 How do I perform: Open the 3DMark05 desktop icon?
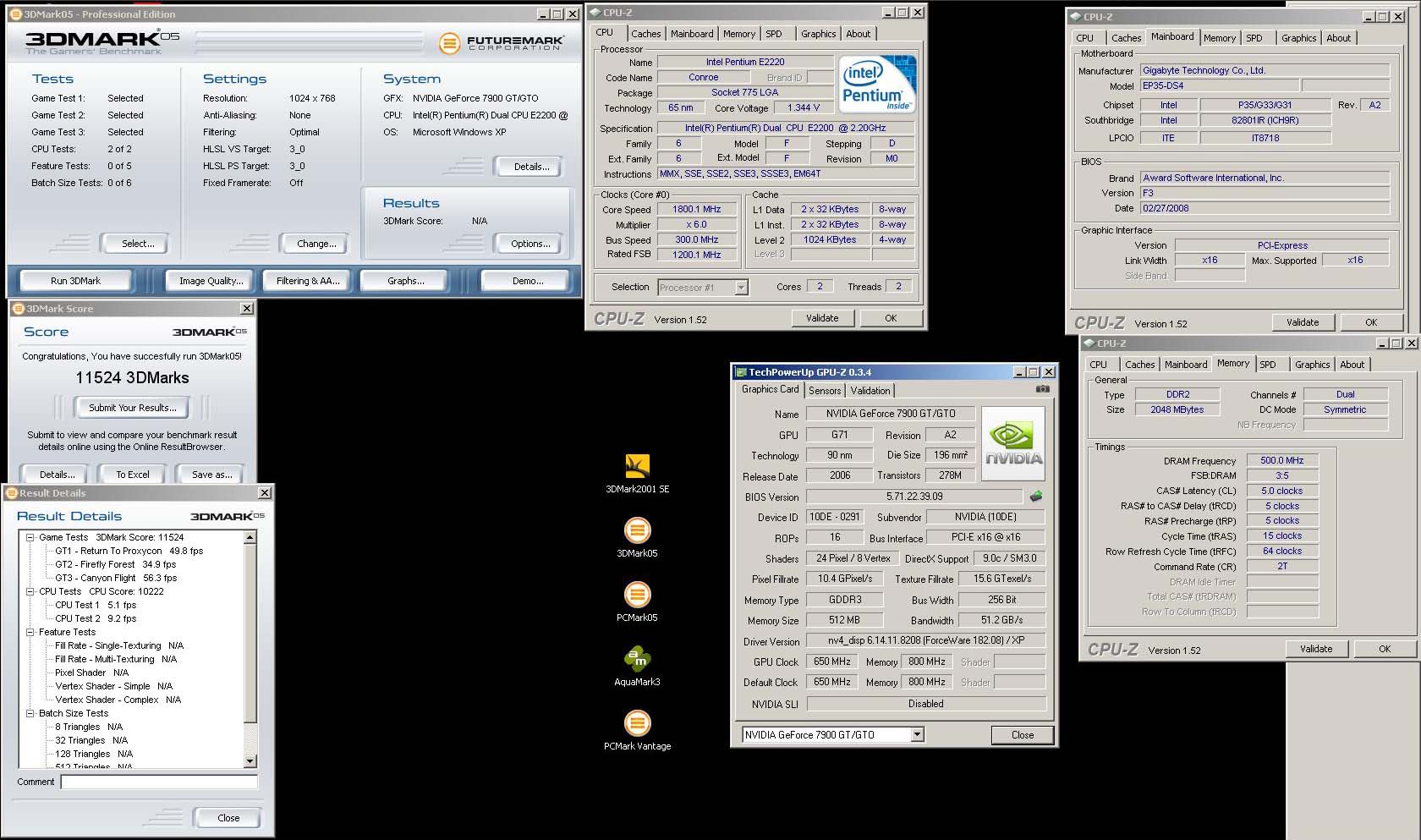click(x=637, y=537)
